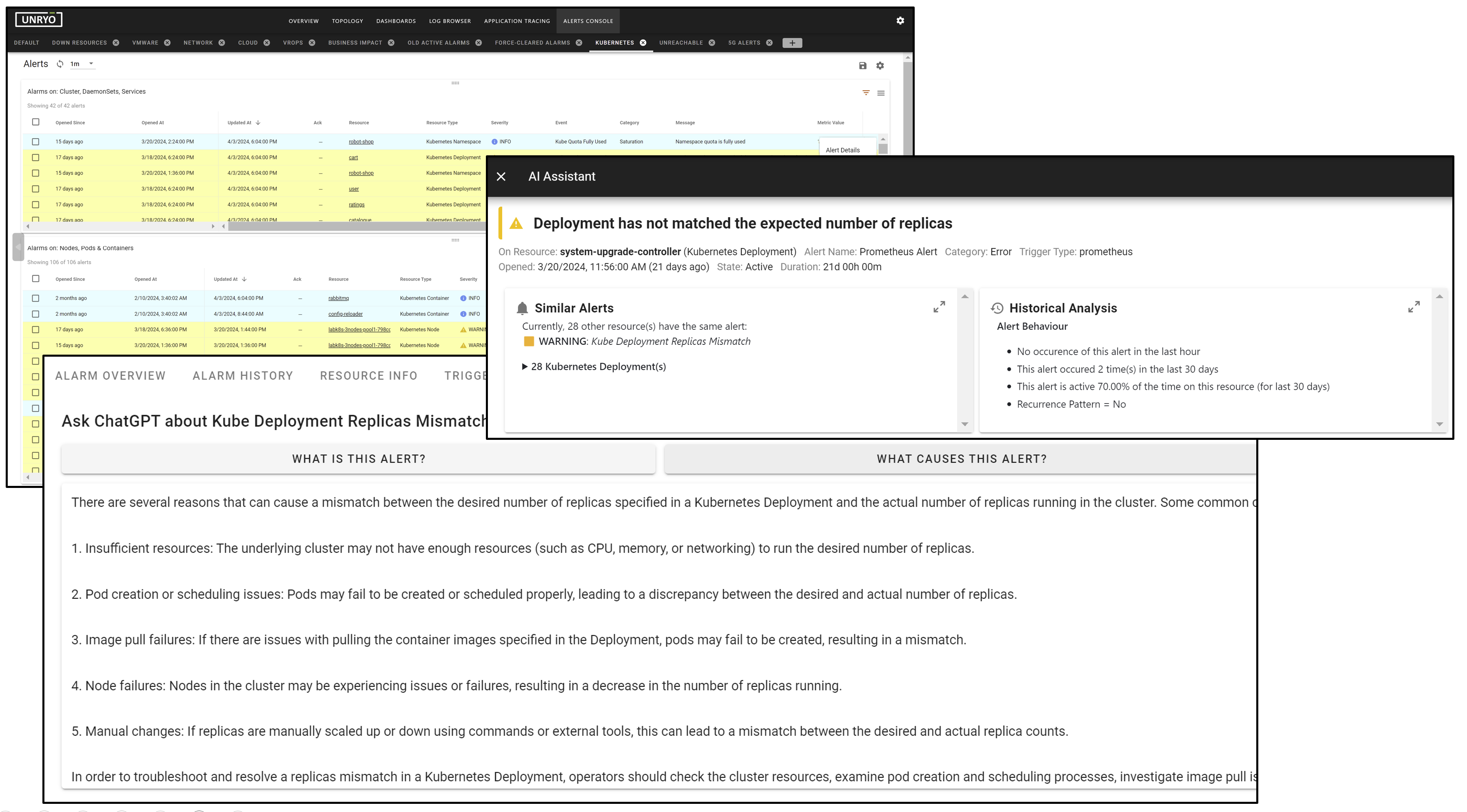Viewport: 1467px width, 812px height.
Task: Click the orange WARNING severity swatch
Action: (529, 342)
